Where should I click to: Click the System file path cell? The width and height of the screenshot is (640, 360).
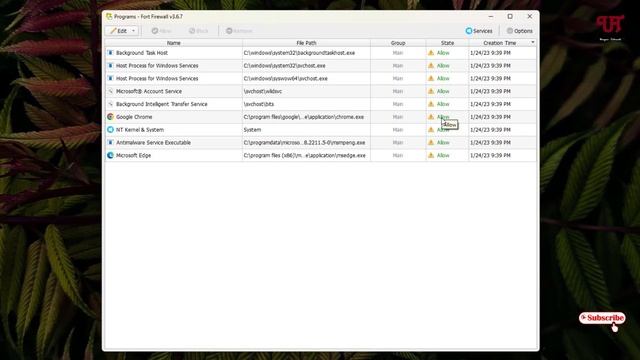pos(252,129)
